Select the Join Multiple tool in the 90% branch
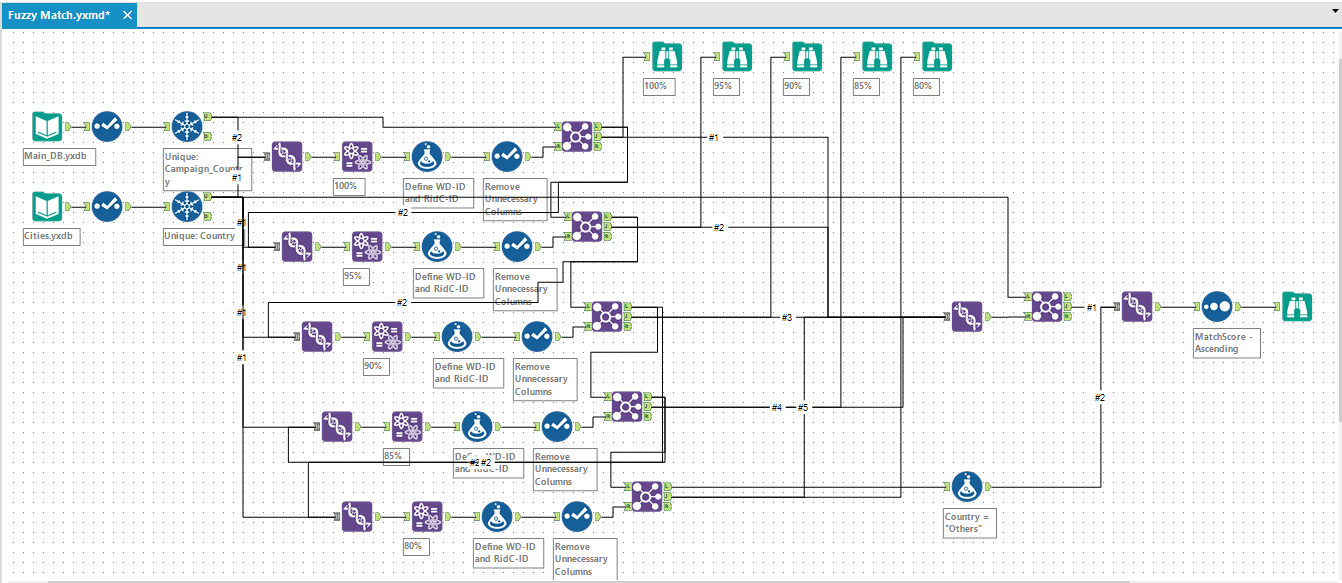Viewport: 1342px width, 583px height. point(607,317)
